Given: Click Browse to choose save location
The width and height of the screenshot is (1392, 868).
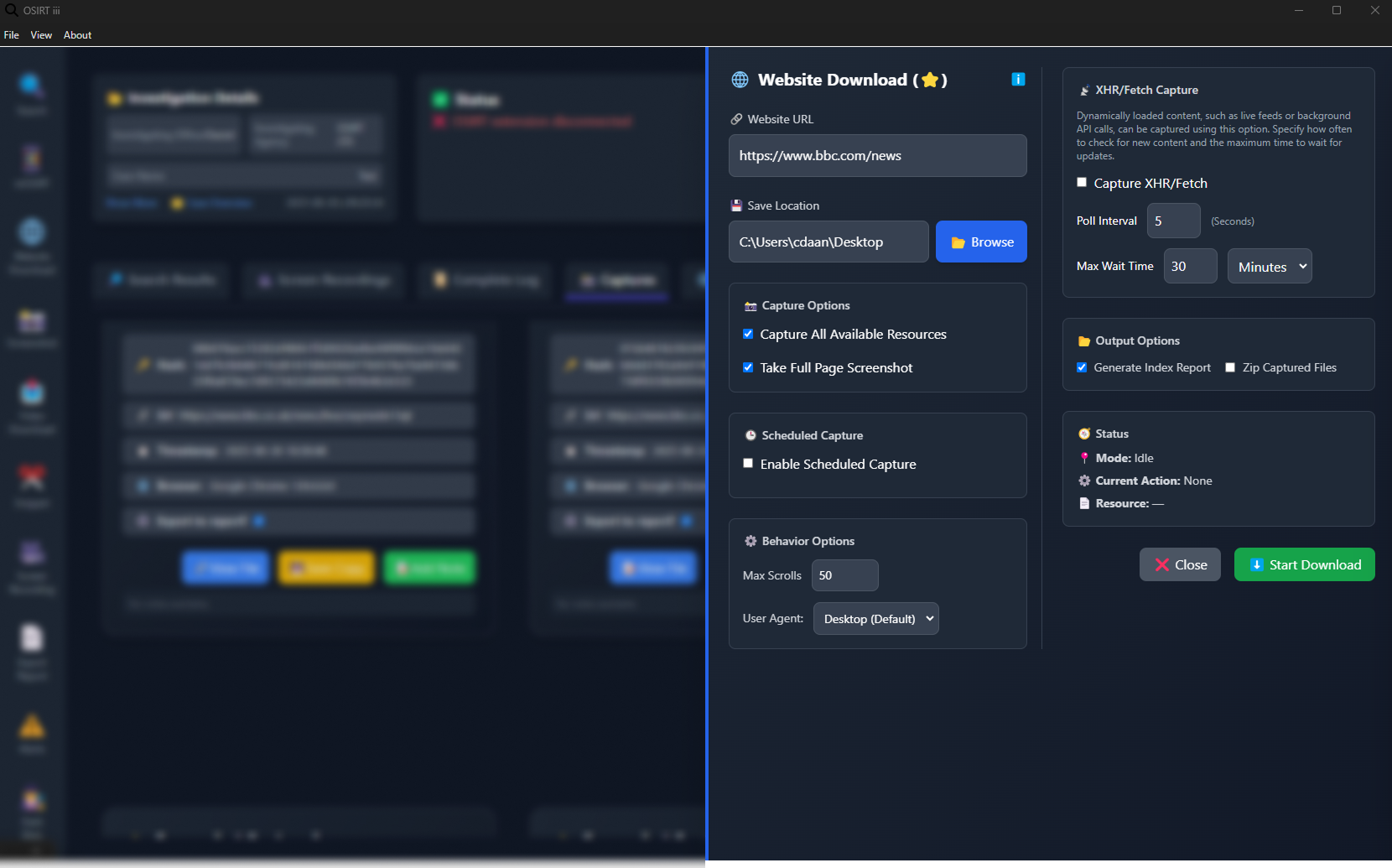Looking at the screenshot, I should pos(981,242).
